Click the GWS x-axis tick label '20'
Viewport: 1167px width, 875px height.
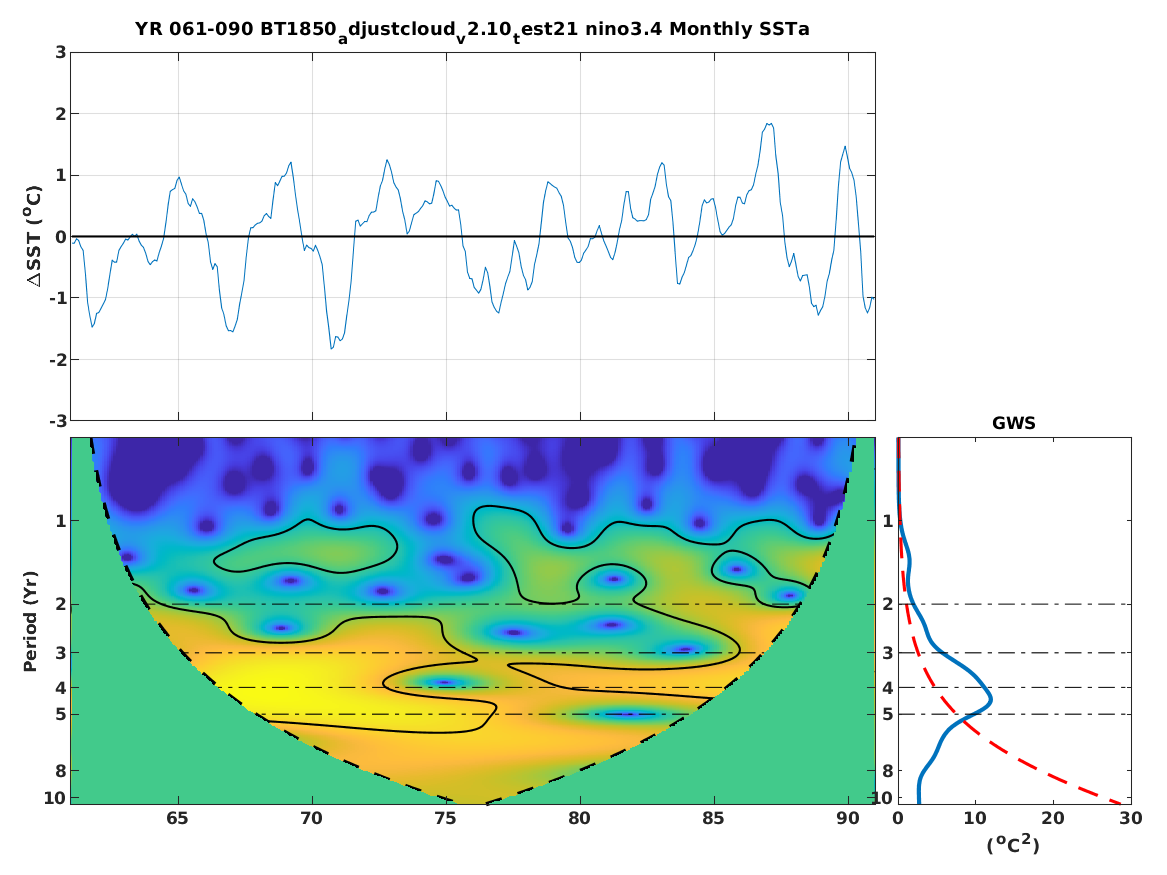click(1052, 818)
